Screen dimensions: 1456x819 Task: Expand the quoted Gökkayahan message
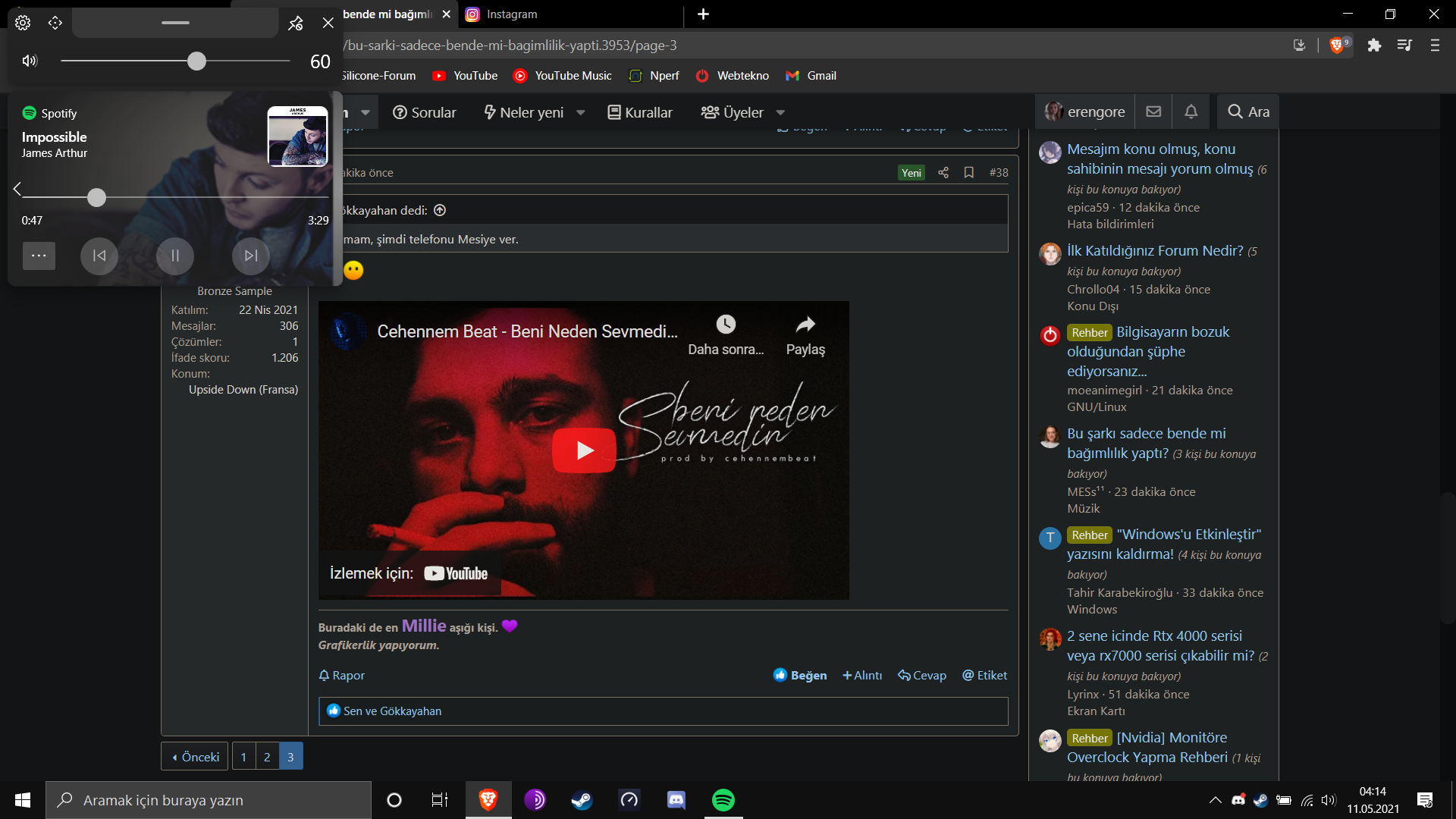(x=440, y=210)
